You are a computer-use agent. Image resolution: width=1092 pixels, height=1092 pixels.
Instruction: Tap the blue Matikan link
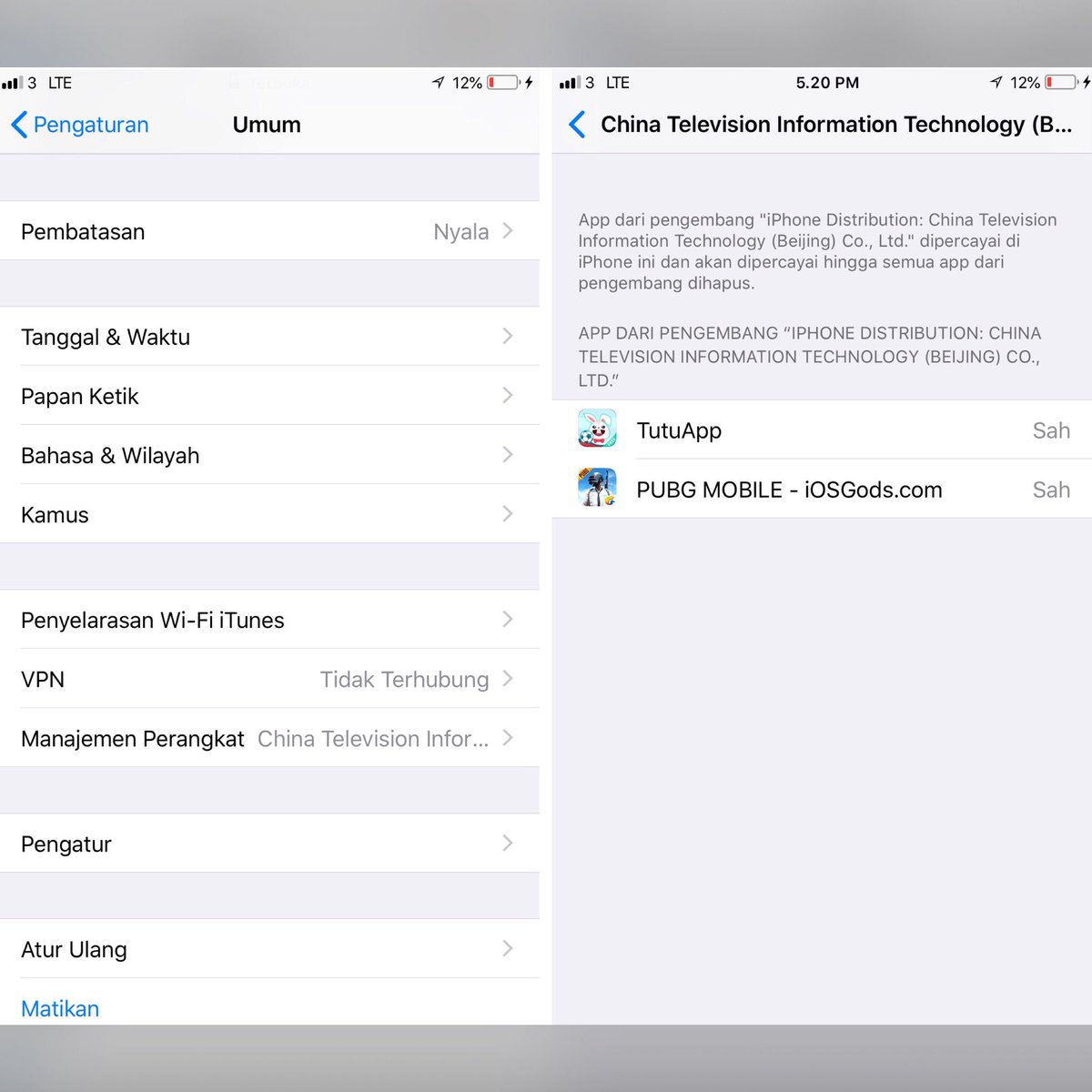60,1008
